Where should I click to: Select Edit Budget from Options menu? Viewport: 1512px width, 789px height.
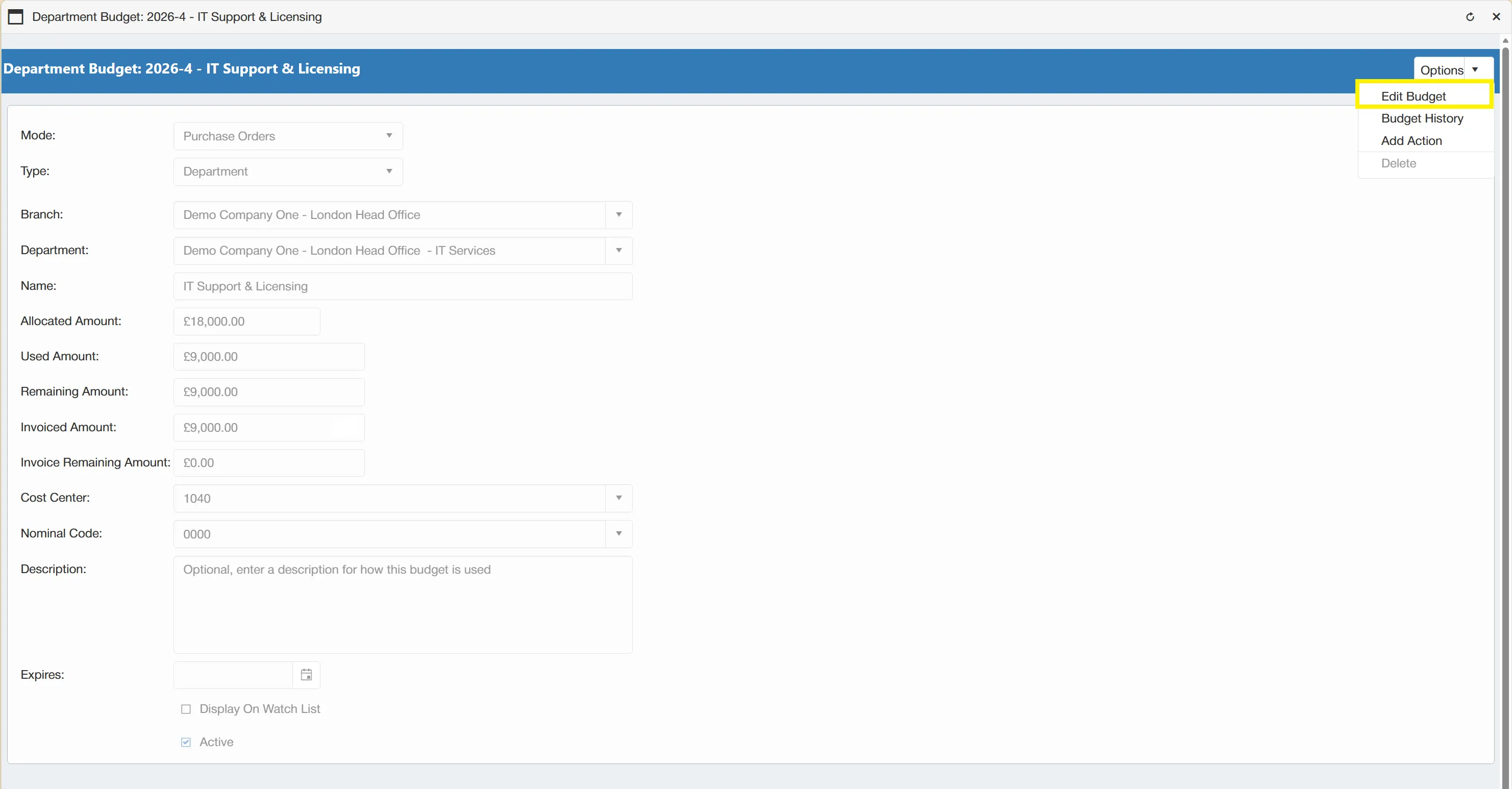1425,95
